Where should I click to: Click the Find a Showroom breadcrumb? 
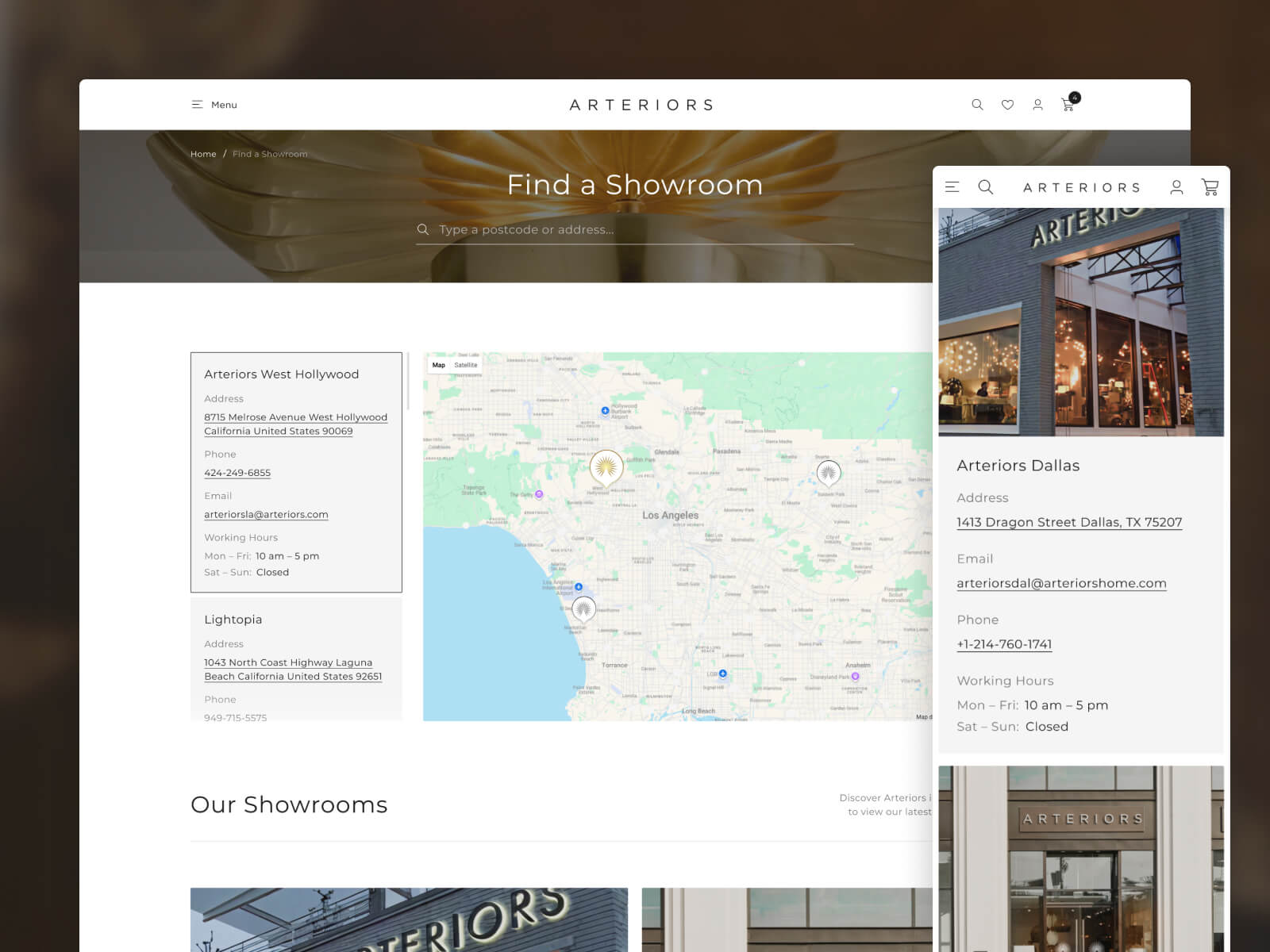pyautogui.click(x=270, y=154)
